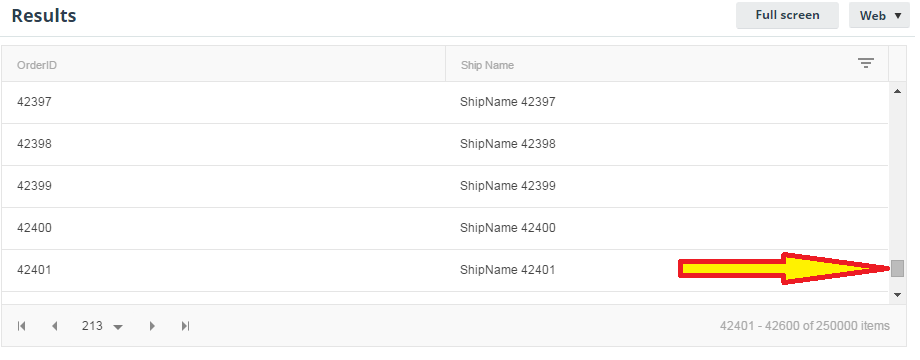The image size is (920, 360).
Task: Select the row with OrderID 42397
Action: (x=445, y=102)
